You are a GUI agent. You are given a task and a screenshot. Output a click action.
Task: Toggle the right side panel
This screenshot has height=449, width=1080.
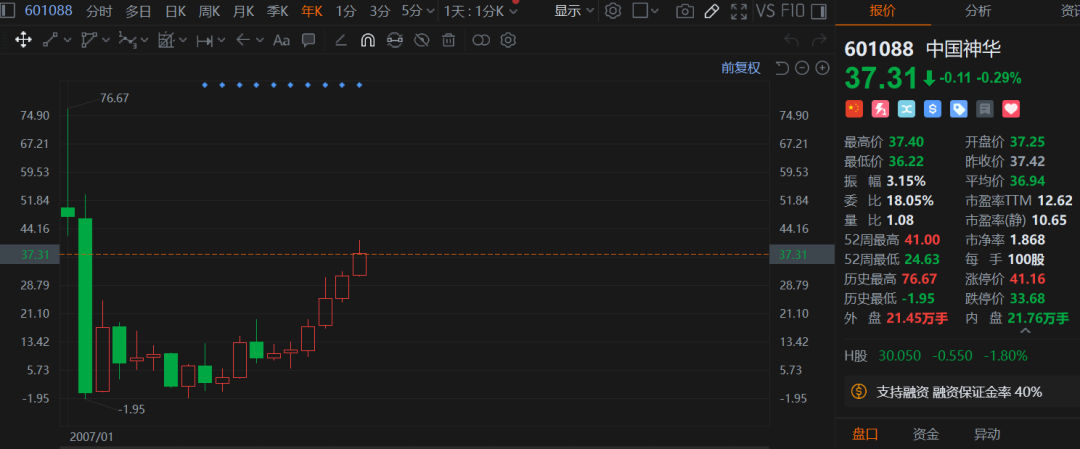[x=819, y=10]
